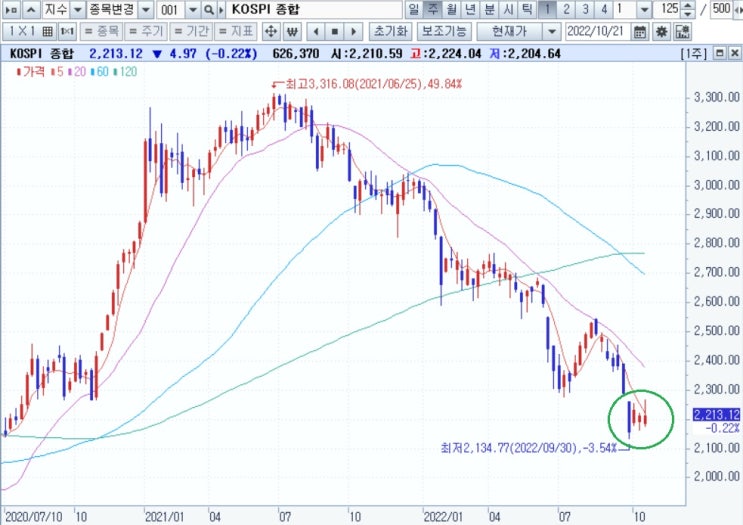Screen dimensions: 743x525
Task: Click the small 1x1 layout icon
Action: tap(67, 32)
